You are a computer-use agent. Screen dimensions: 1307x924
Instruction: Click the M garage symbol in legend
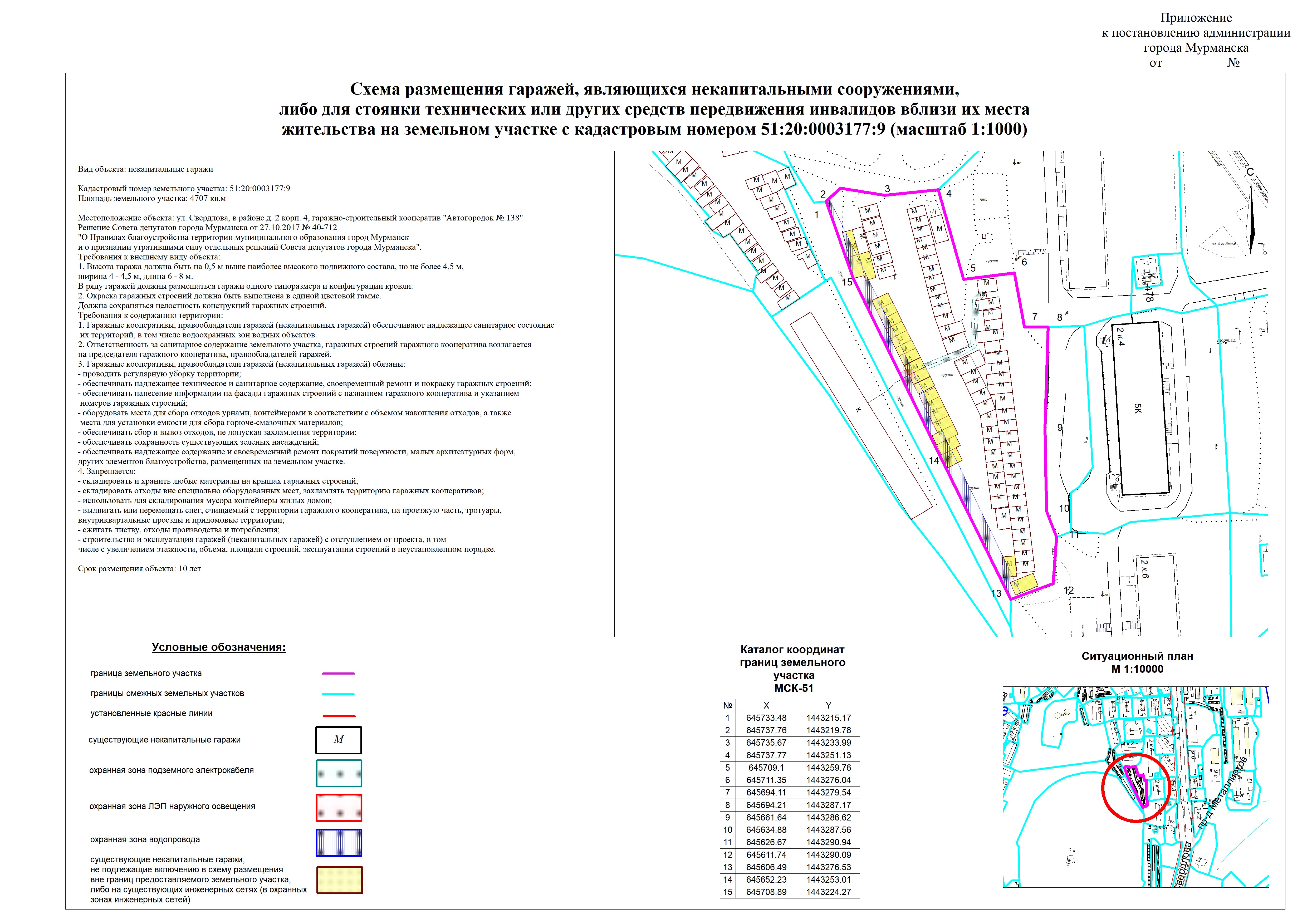339,740
